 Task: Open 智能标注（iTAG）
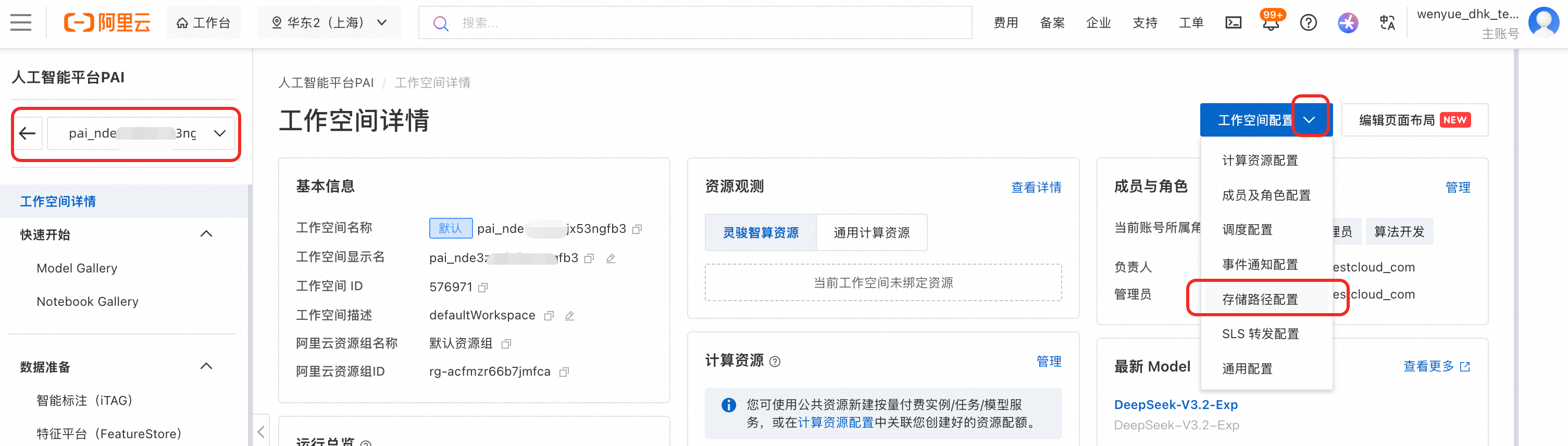coord(84,400)
